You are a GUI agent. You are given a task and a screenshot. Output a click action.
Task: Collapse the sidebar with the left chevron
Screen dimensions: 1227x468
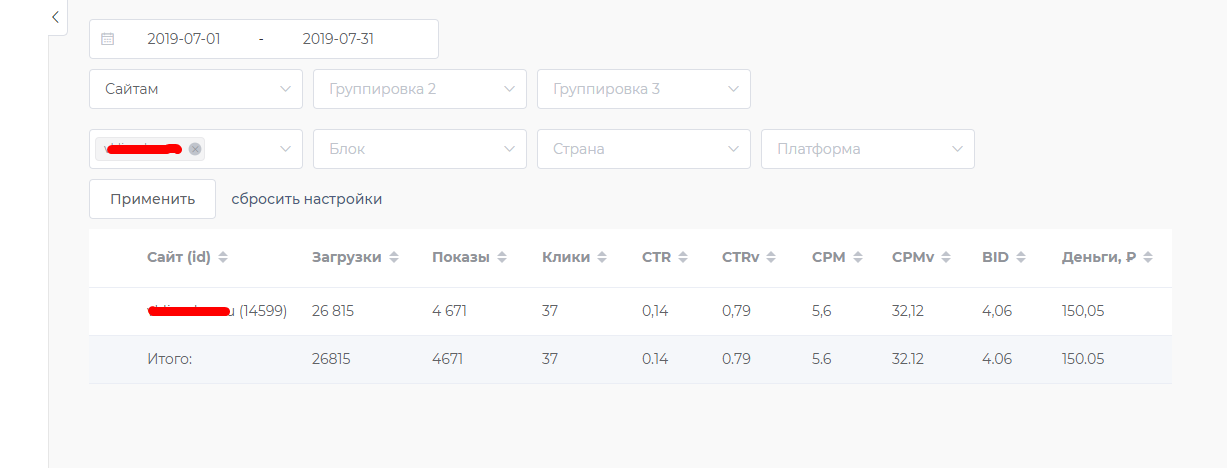56,17
